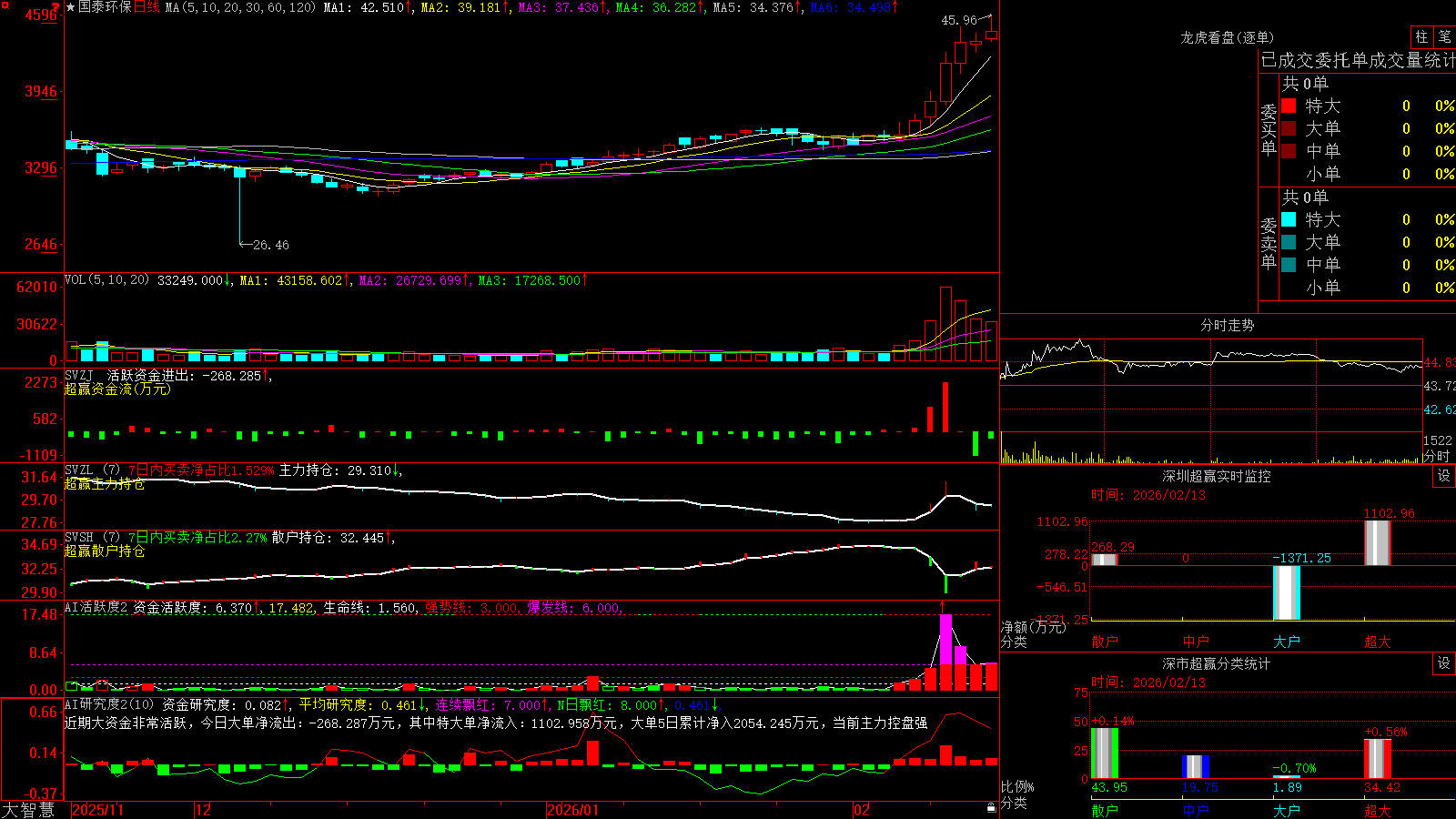Select the AI研究度2(10) indicator label
The width and height of the screenshot is (1456, 819).
(109, 704)
